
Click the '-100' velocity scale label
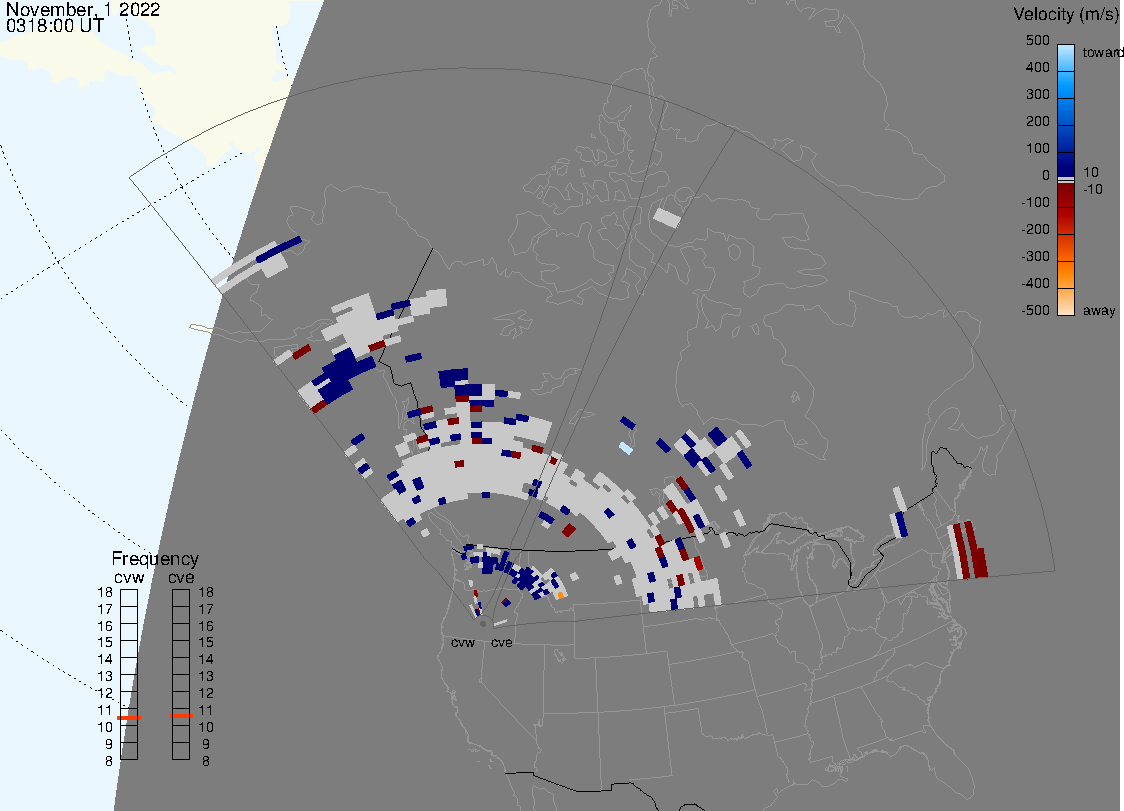click(x=1035, y=203)
